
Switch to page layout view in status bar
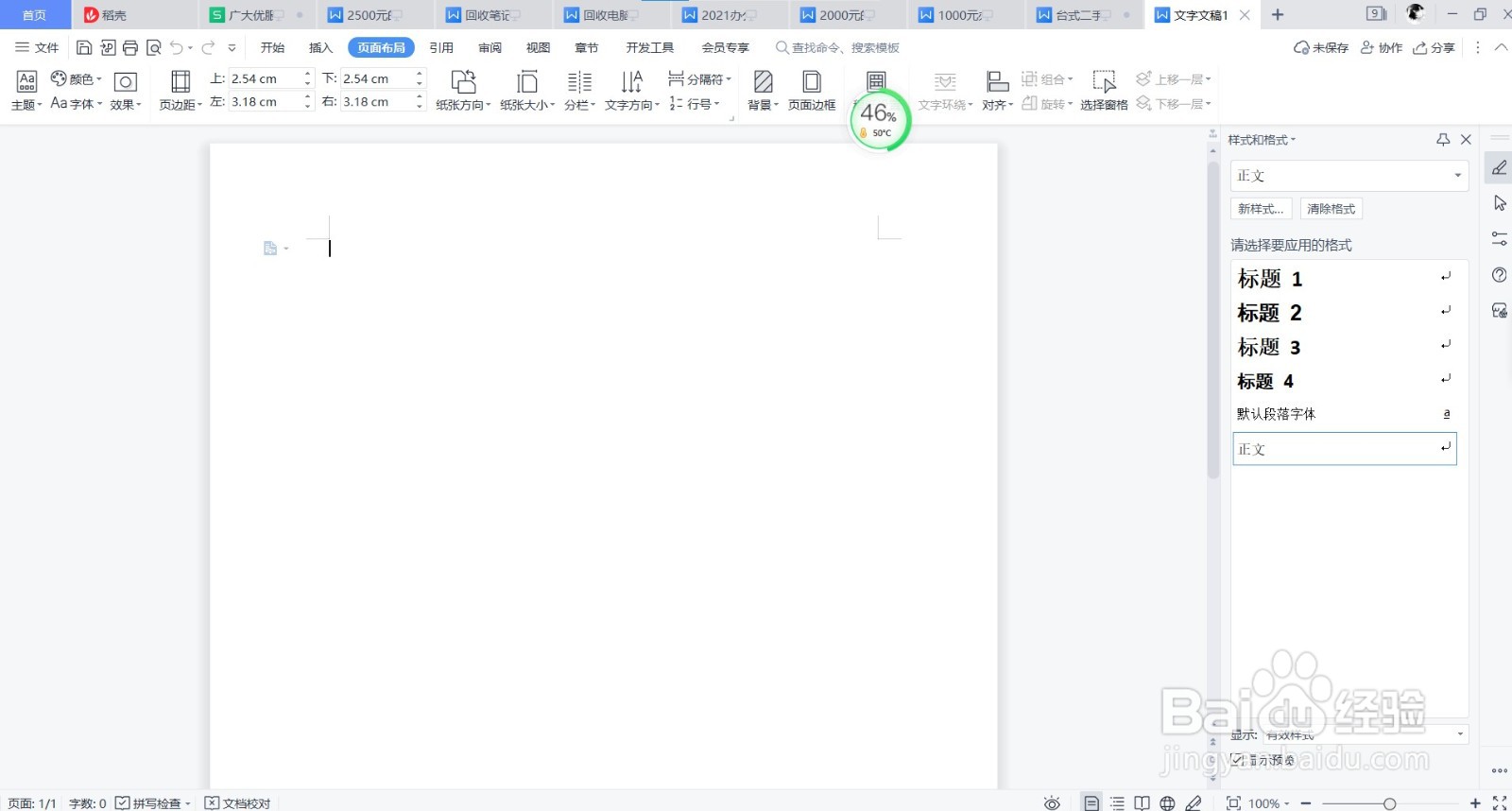(1091, 802)
